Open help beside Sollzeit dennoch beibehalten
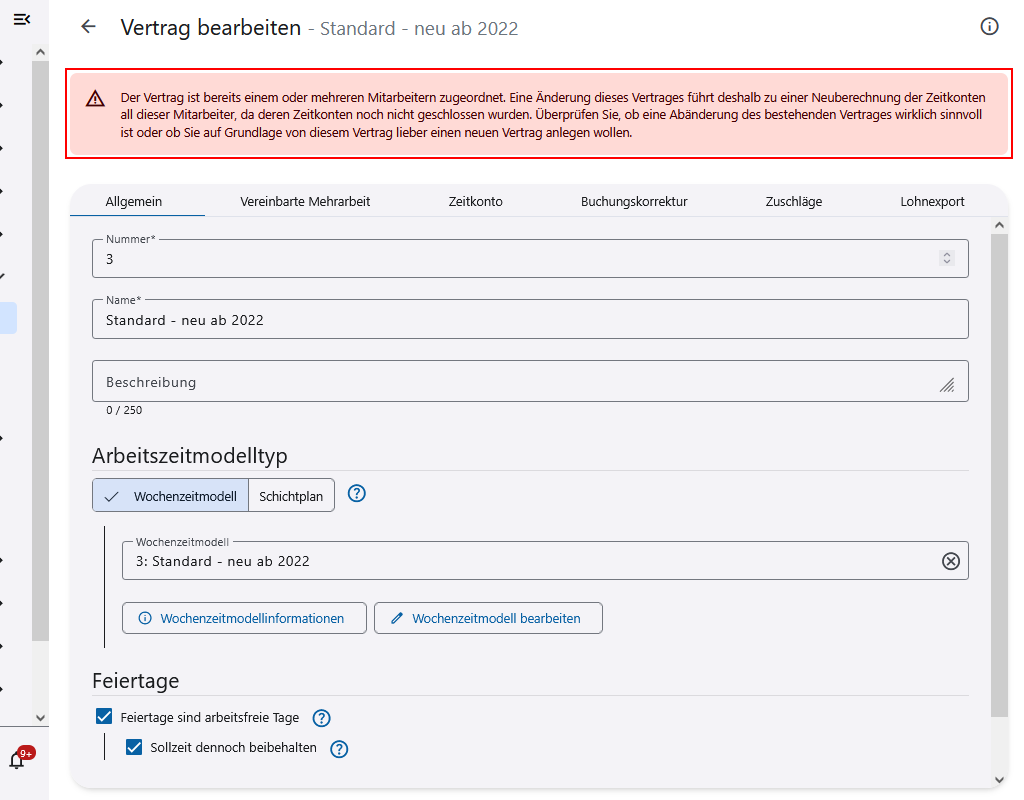This screenshot has height=800, width=1024. click(338, 748)
